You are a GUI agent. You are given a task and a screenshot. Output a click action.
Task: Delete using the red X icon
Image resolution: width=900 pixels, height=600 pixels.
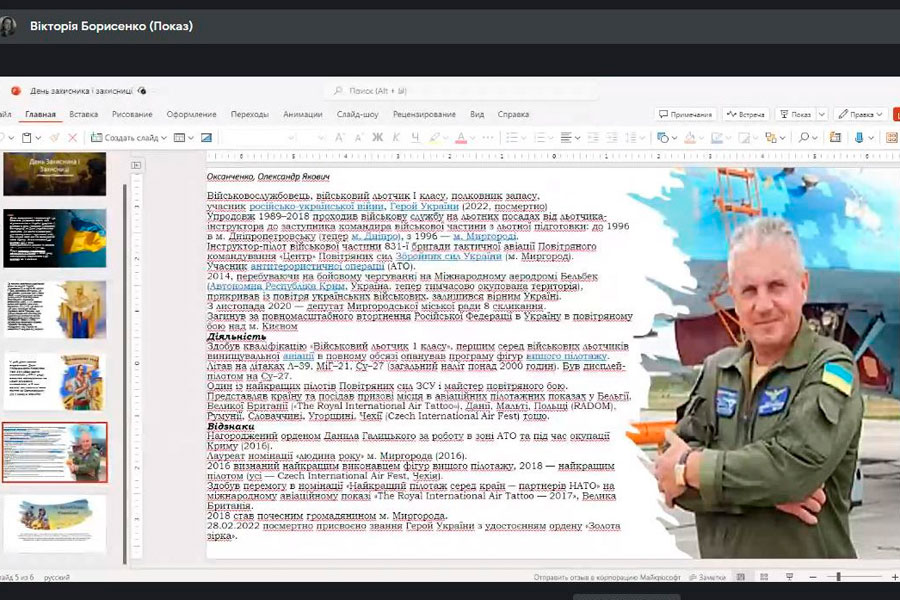[x=72, y=137]
